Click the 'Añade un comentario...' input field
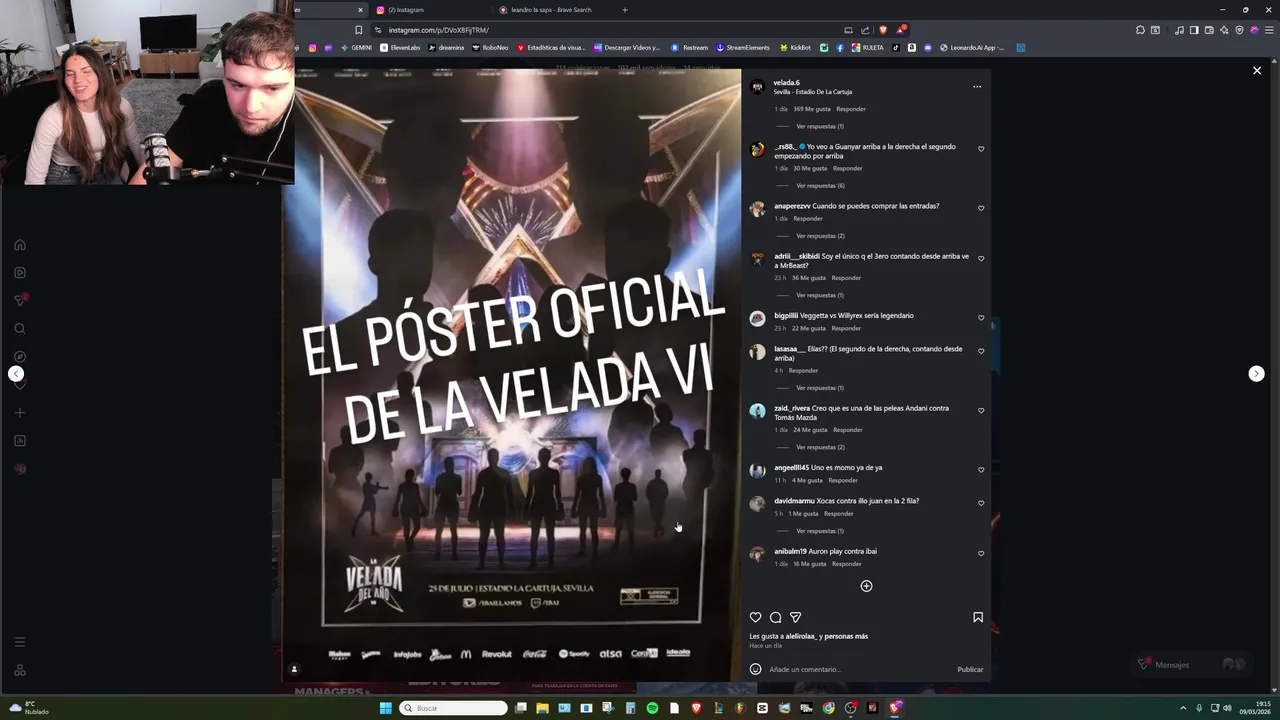Viewport: 1280px width, 720px height. click(x=858, y=669)
